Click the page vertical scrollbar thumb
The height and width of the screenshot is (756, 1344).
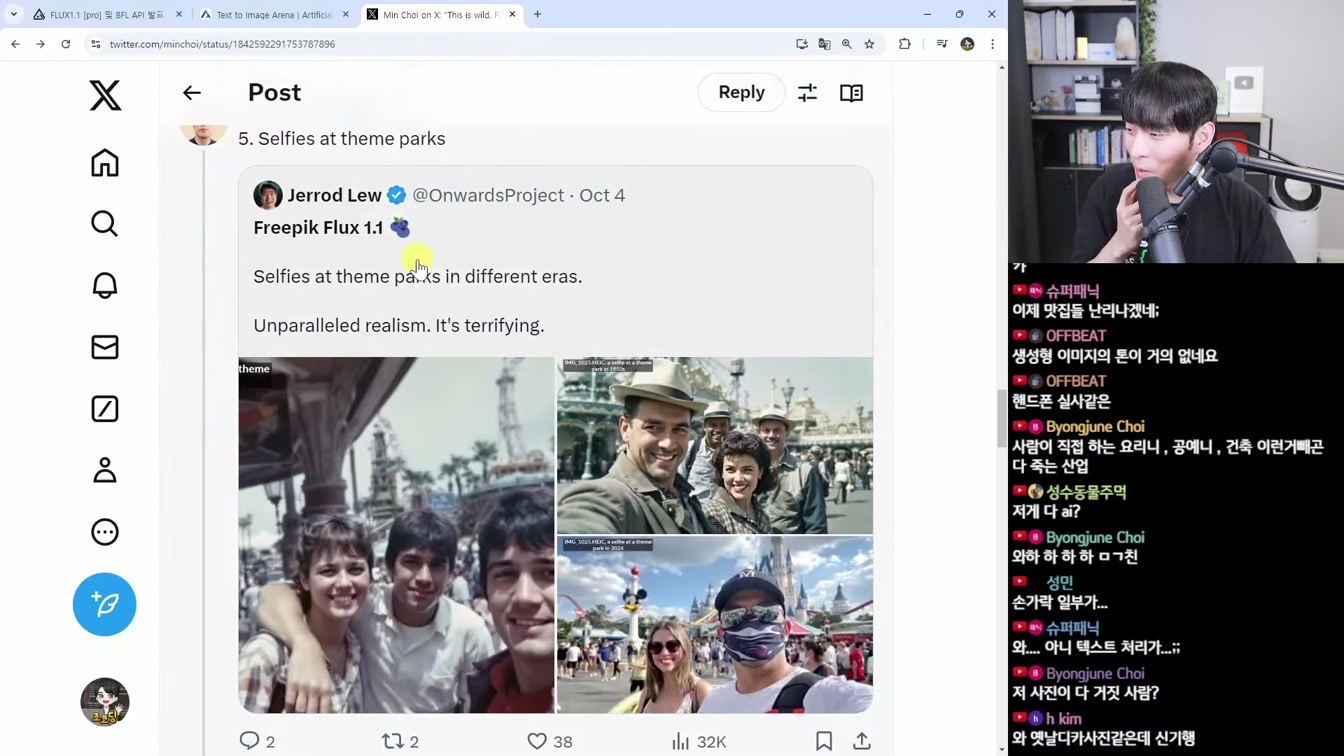(1002, 418)
